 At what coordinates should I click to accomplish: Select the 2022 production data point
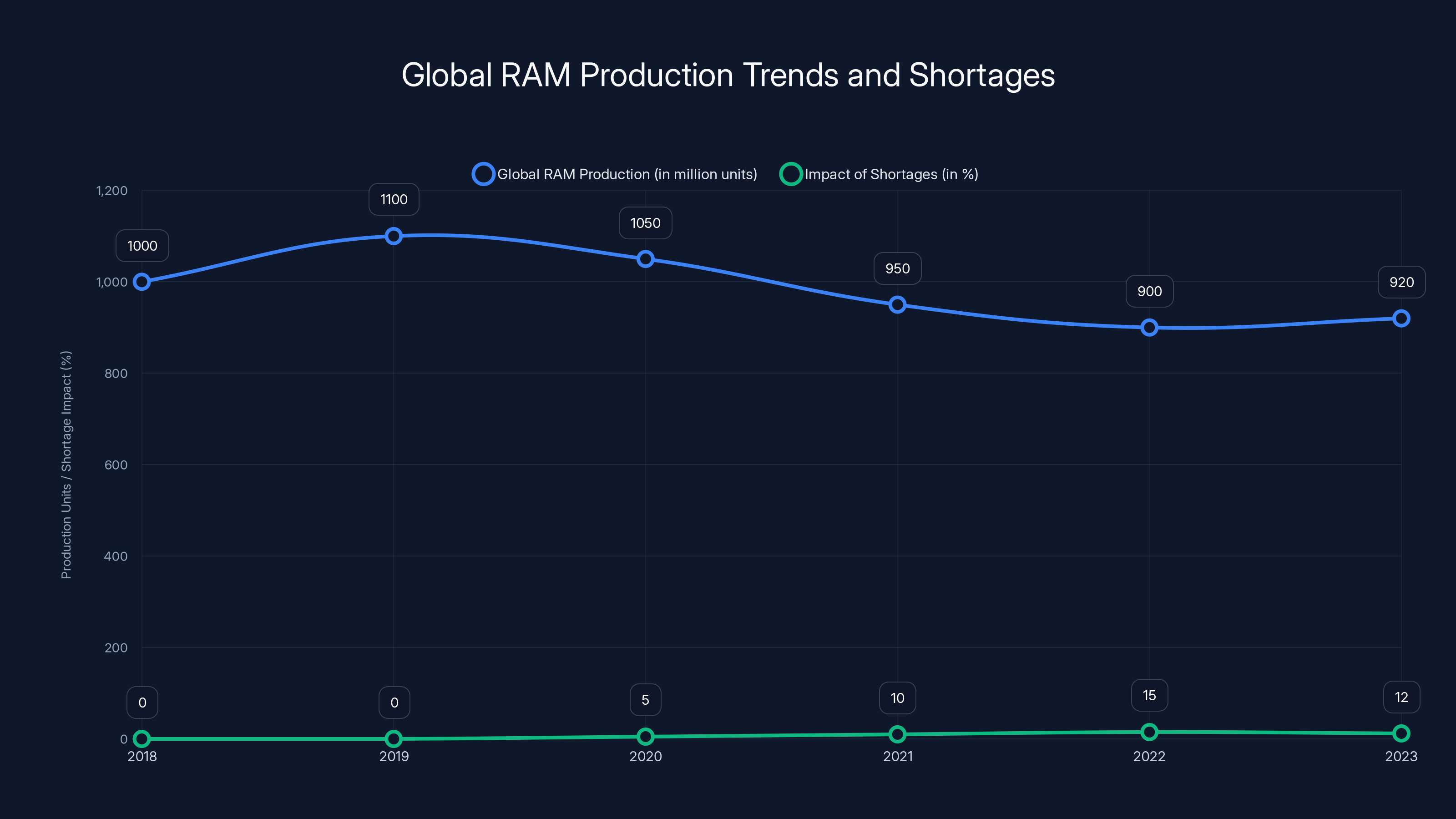(x=1149, y=327)
